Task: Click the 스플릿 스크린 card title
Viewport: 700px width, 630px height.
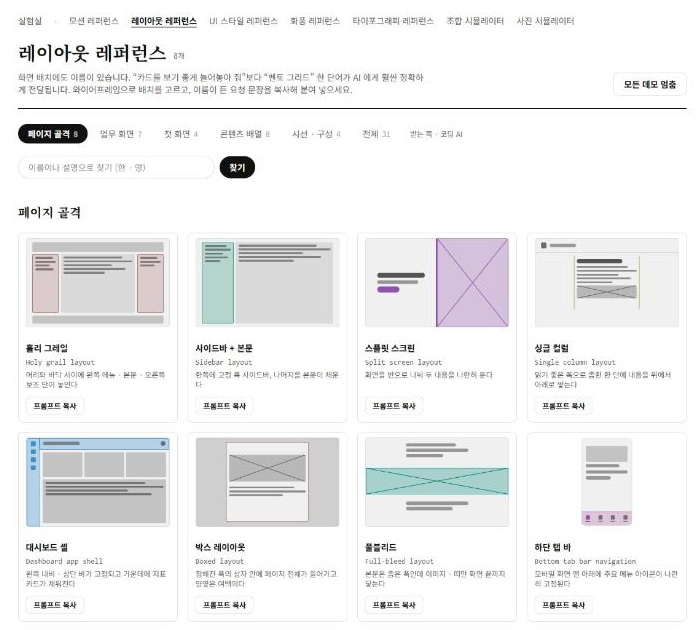Action: pos(390,348)
